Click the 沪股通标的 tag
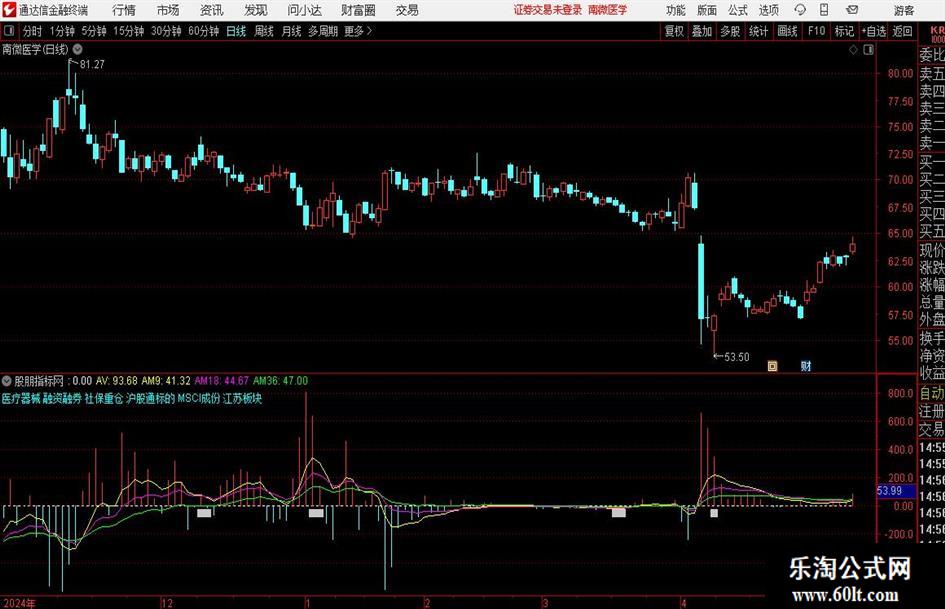945x609 pixels. click(x=150, y=399)
